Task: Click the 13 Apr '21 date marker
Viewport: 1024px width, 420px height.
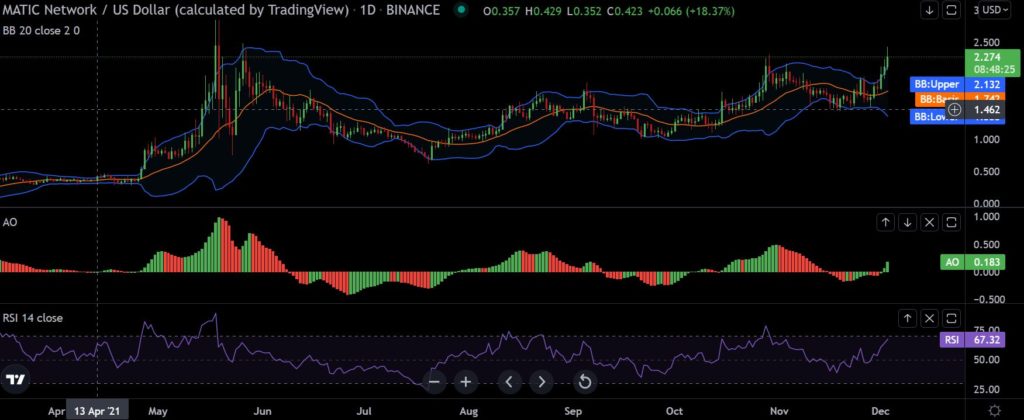Action: (x=98, y=412)
